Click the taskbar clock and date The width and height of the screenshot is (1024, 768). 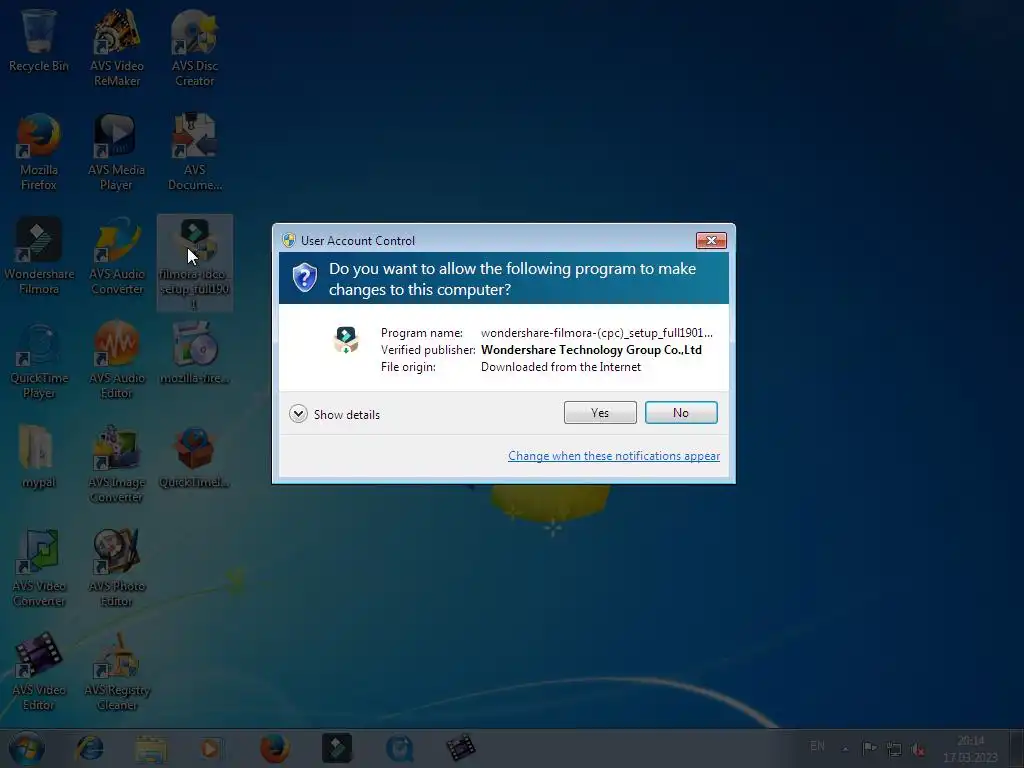pos(970,749)
